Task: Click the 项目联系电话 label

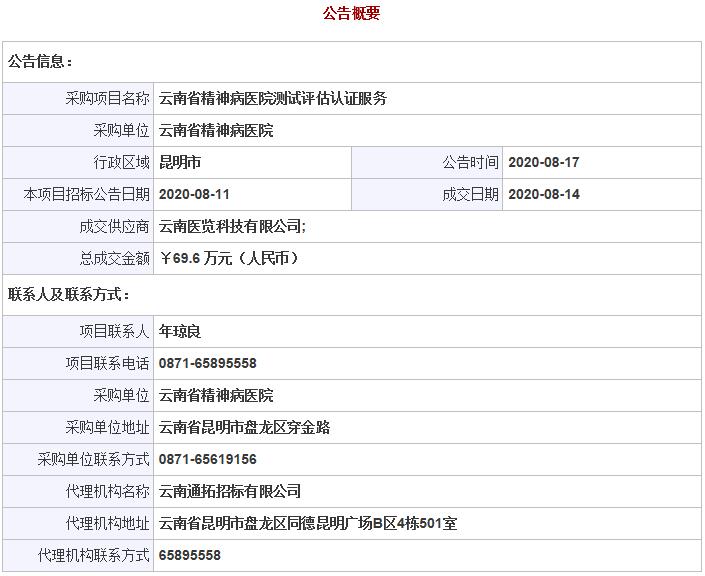Action: tap(107, 363)
